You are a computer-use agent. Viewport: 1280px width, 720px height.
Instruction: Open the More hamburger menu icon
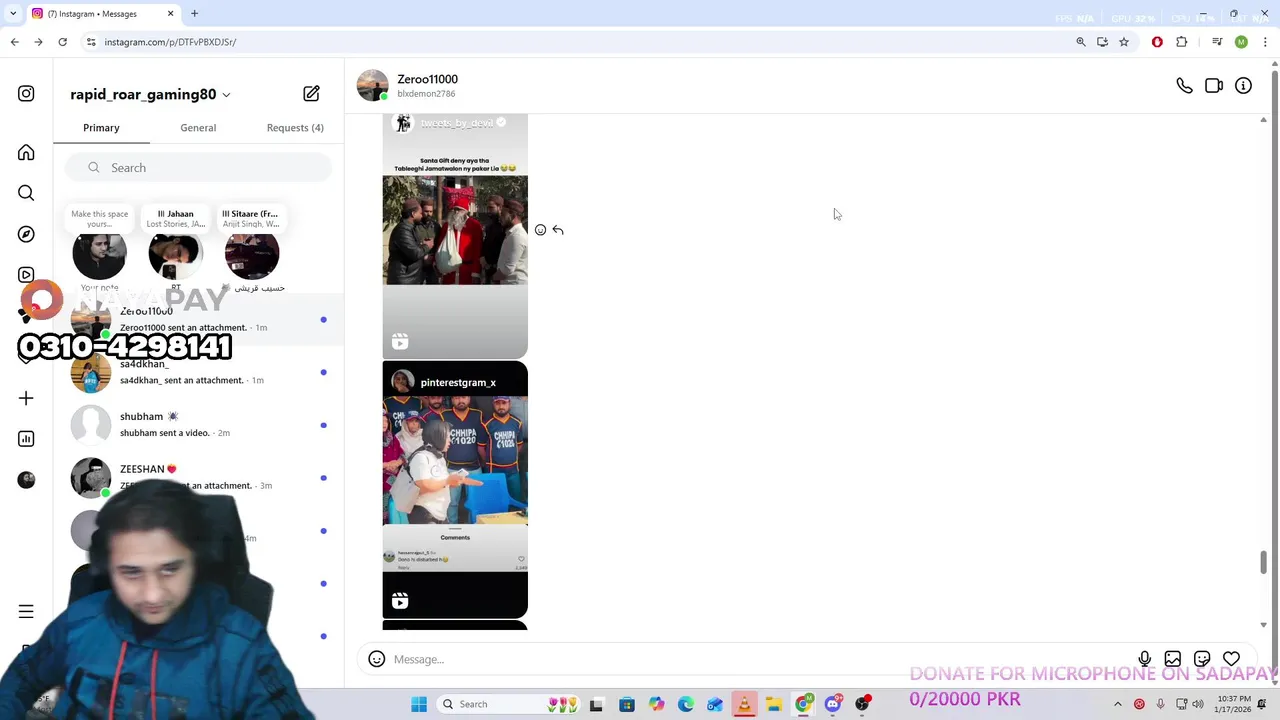(x=26, y=611)
